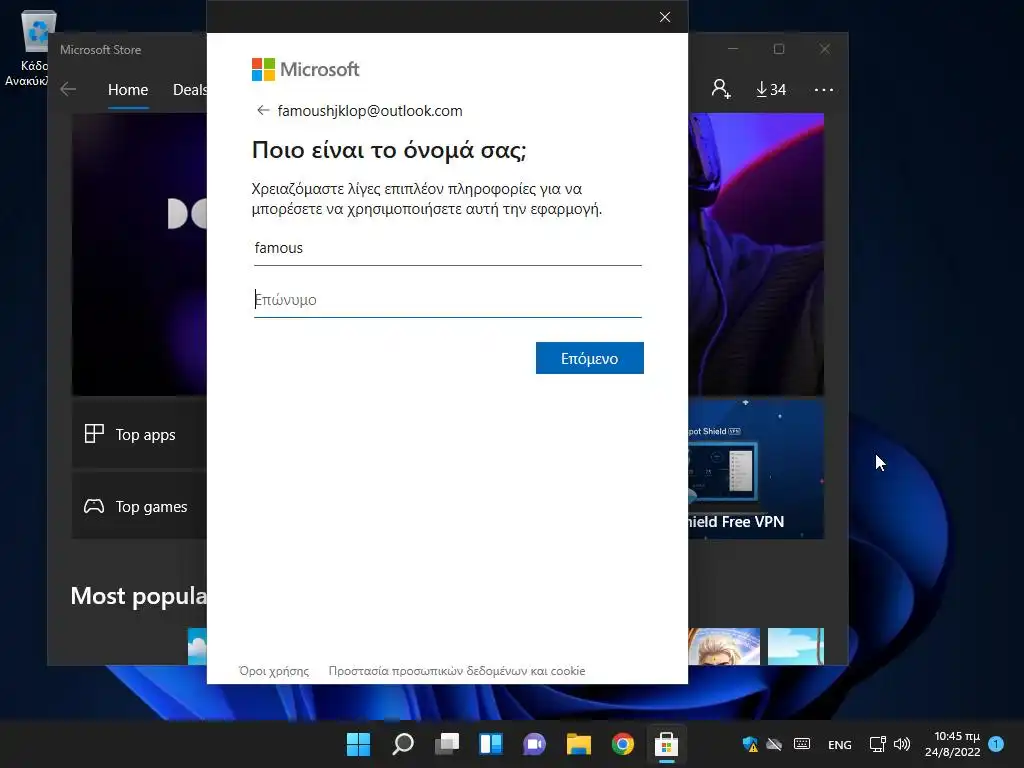Image resolution: width=1024 pixels, height=768 pixels.
Task: Click the OneDrive cloud tray icon
Action: tap(774, 744)
